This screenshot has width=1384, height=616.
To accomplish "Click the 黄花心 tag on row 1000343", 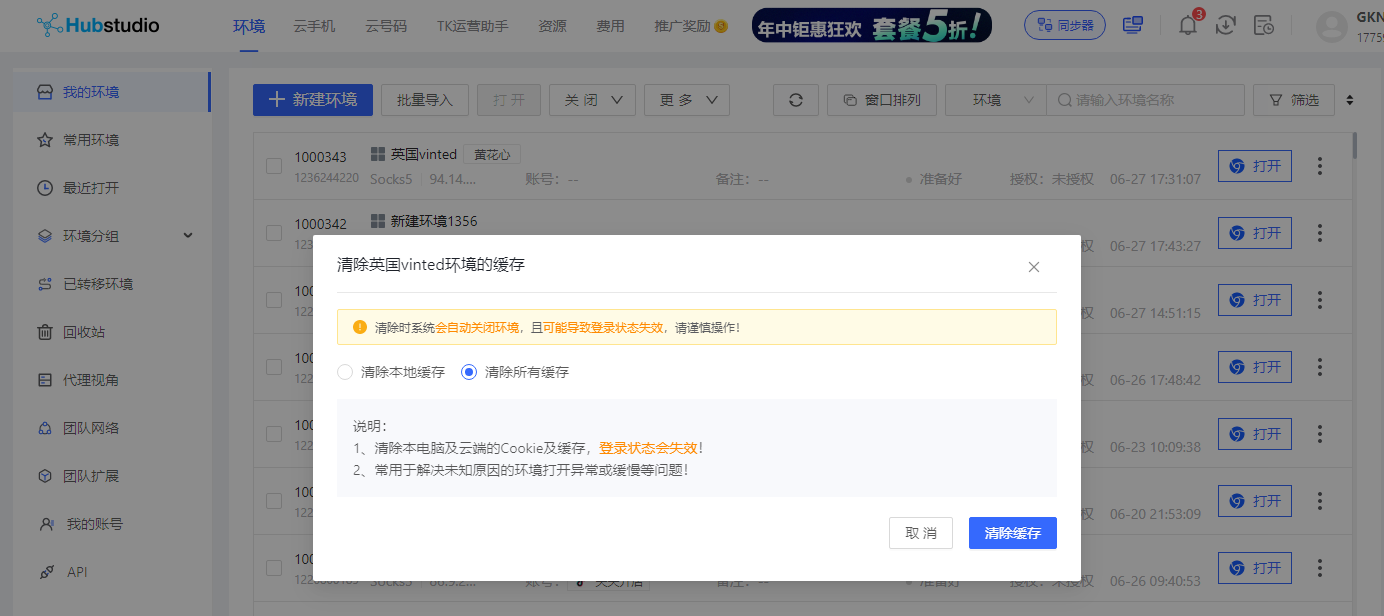I will point(492,155).
